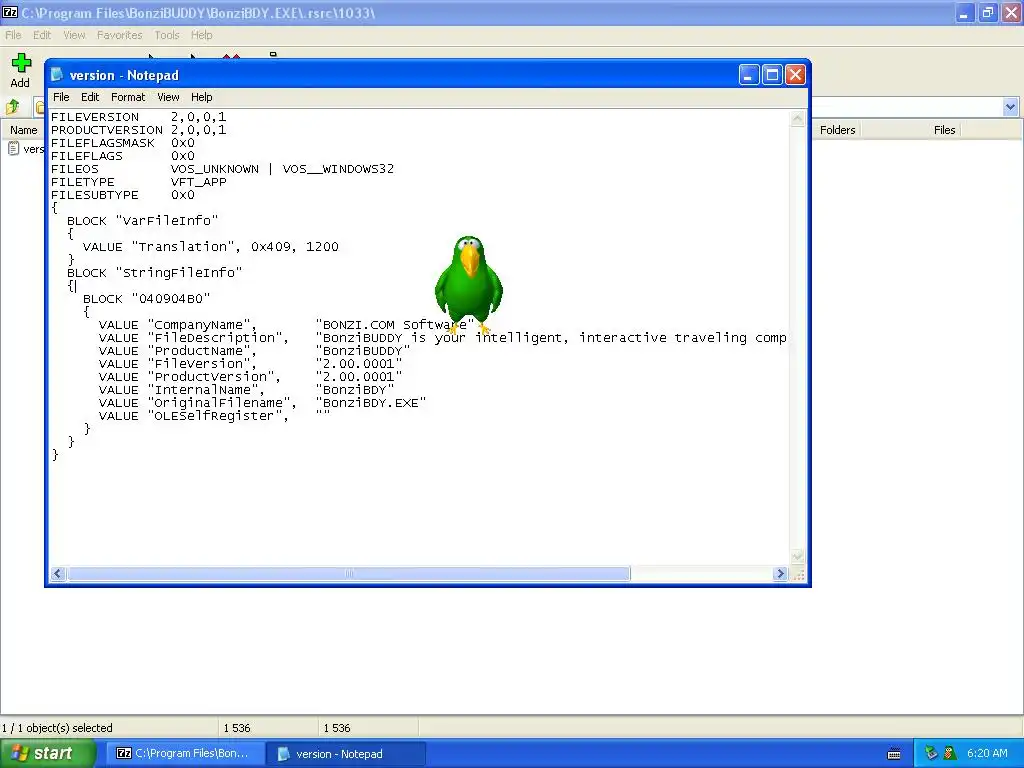Select the version file icon in 7-Zip list

pos(14,149)
